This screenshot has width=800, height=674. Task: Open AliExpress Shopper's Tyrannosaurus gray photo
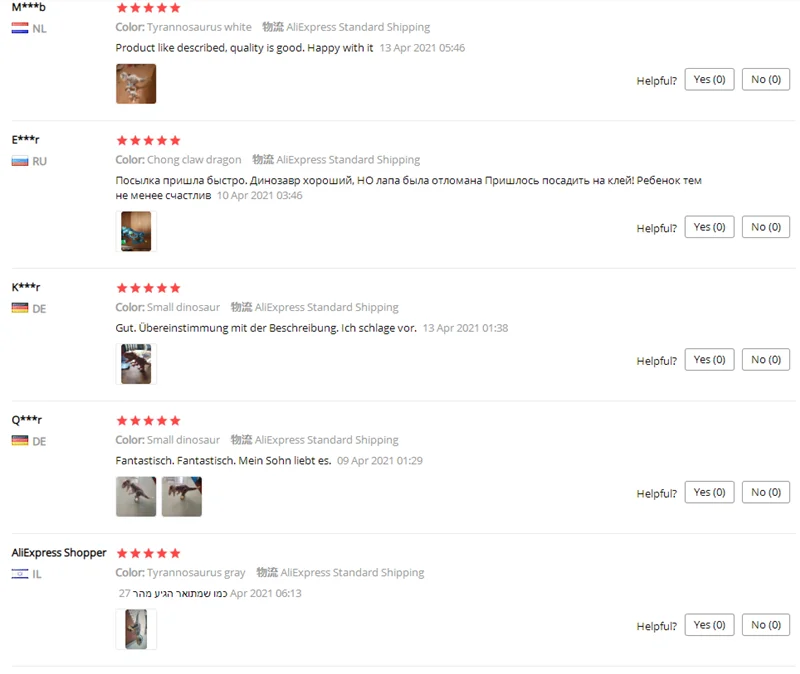coord(136,629)
